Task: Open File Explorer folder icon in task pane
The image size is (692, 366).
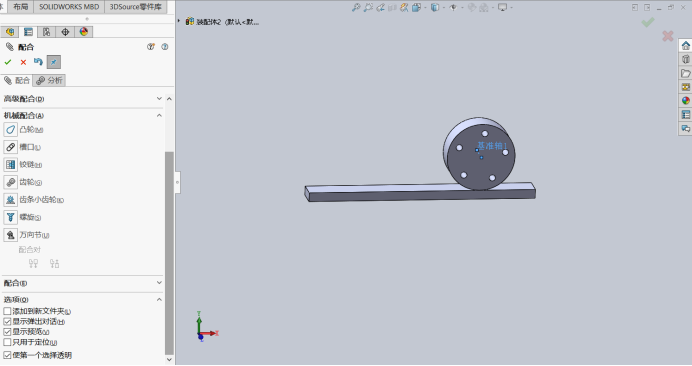Action: (x=685, y=73)
